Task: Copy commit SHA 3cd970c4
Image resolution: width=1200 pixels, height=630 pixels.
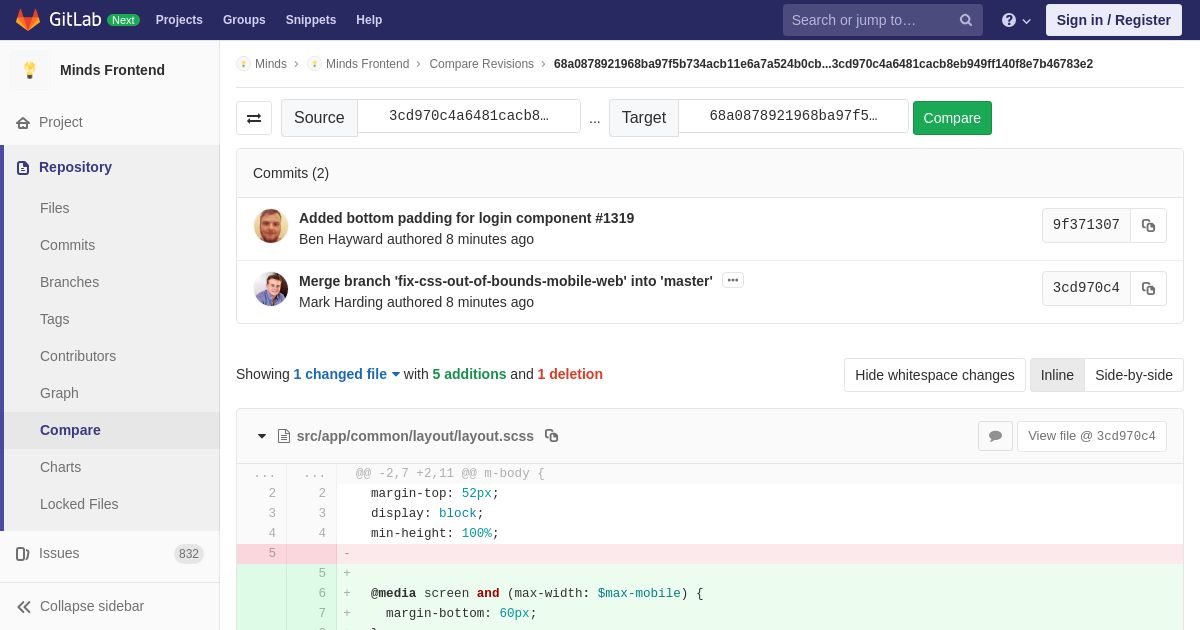Action: click(x=1149, y=288)
